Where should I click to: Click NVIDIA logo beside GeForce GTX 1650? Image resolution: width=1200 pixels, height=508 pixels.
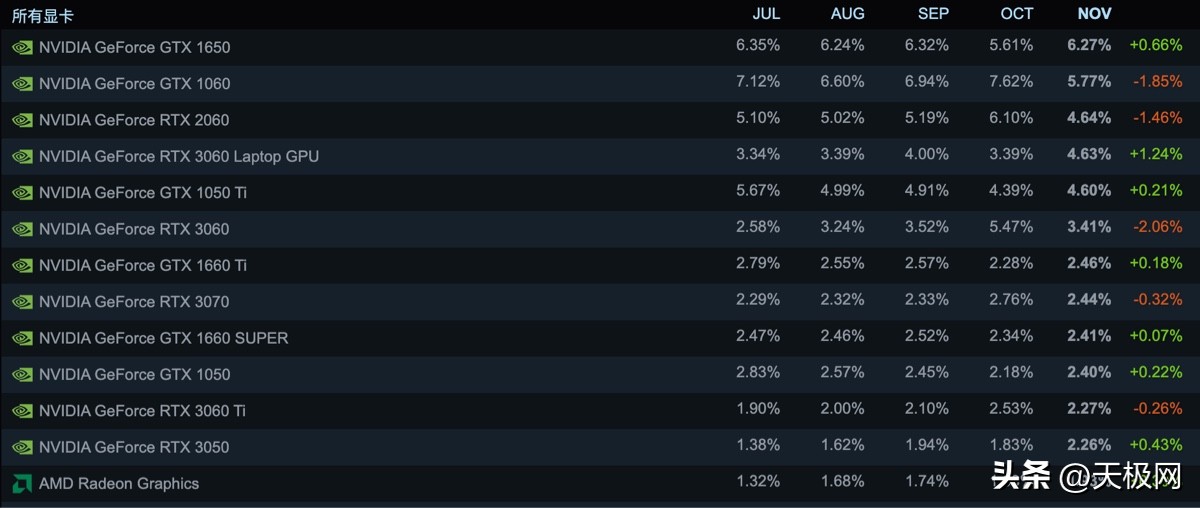coord(22,47)
